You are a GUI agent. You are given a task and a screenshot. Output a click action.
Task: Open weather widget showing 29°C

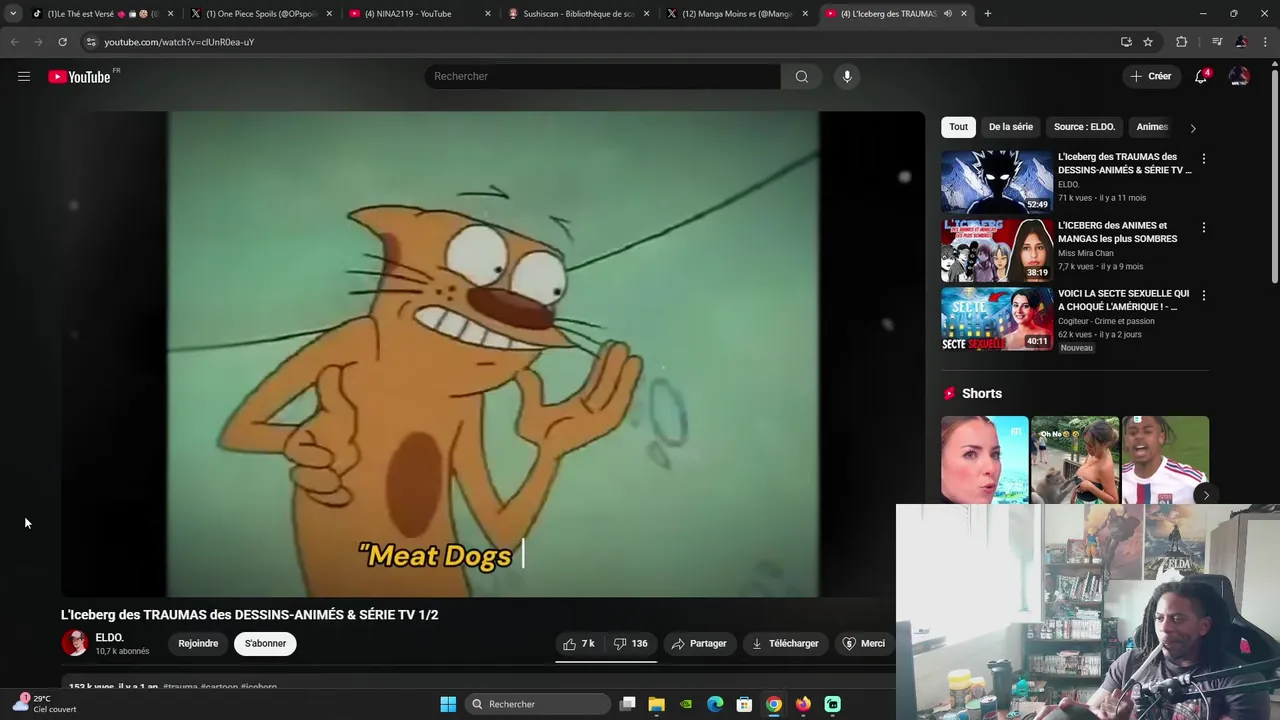point(44,704)
